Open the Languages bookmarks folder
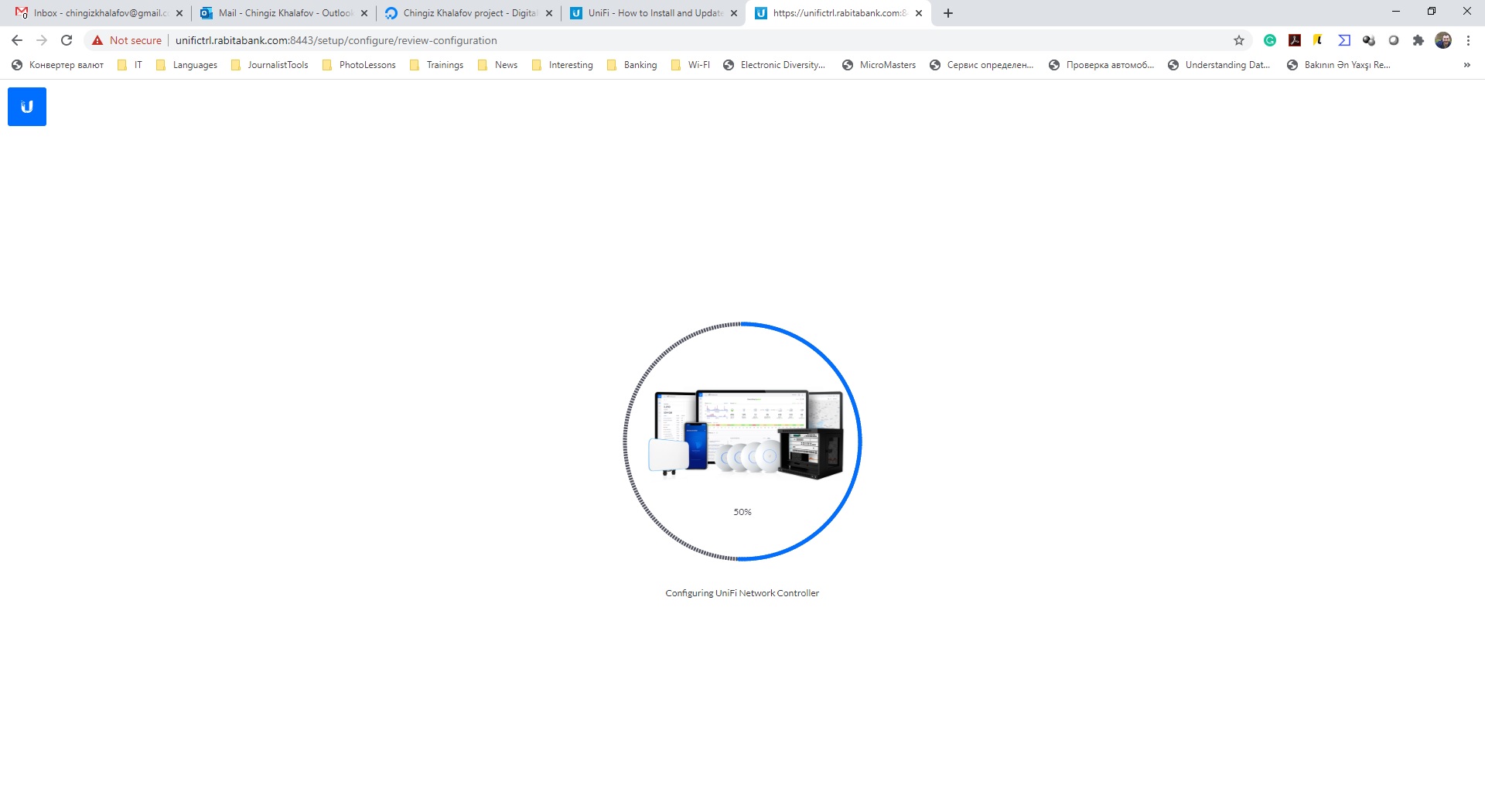The image size is (1485, 812). [x=186, y=65]
